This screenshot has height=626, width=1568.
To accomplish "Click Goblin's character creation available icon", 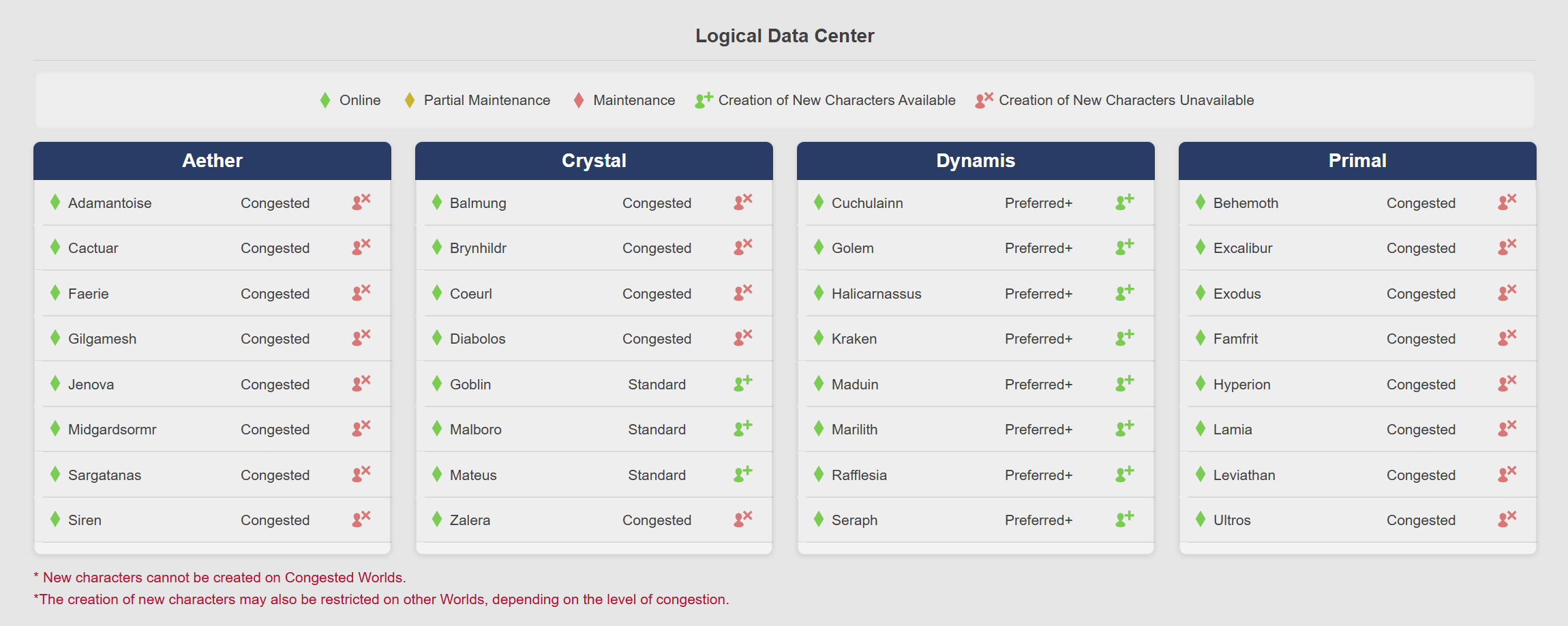I will tap(743, 383).
